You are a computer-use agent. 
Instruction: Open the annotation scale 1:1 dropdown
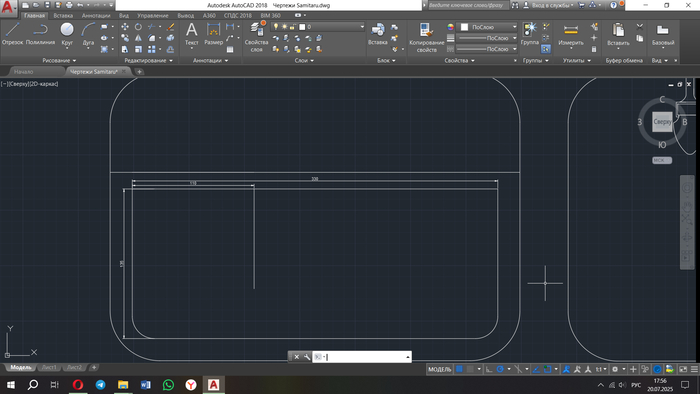[601, 369]
